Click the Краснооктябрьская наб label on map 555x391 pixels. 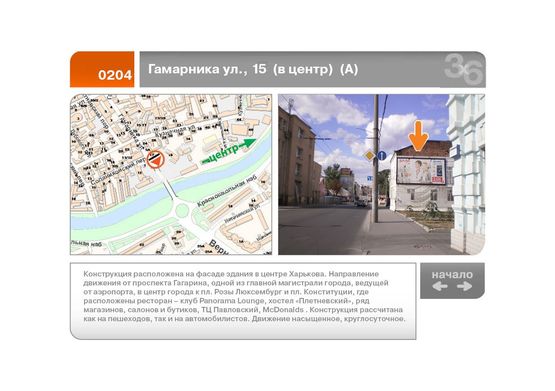226,191
